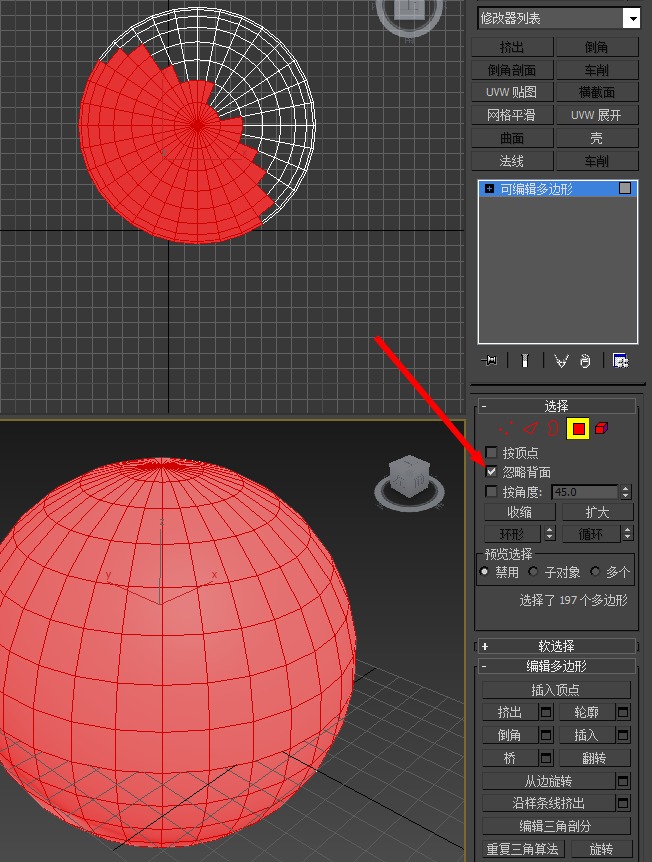Toggle light icon on 可编辑多边形 stack row
The height and width of the screenshot is (862, 652).
pyautogui.click(x=625, y=188)
